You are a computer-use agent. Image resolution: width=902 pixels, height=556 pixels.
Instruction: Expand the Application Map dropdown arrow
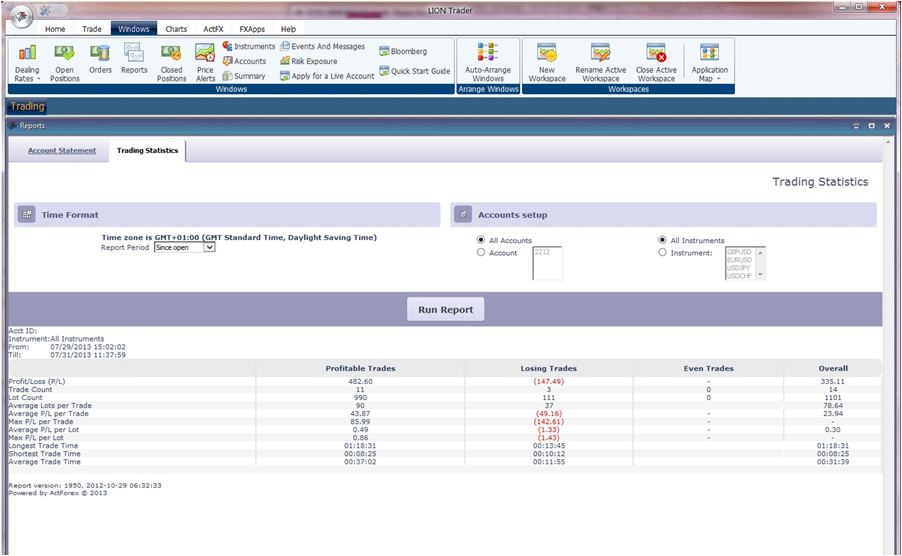[718, 79]
